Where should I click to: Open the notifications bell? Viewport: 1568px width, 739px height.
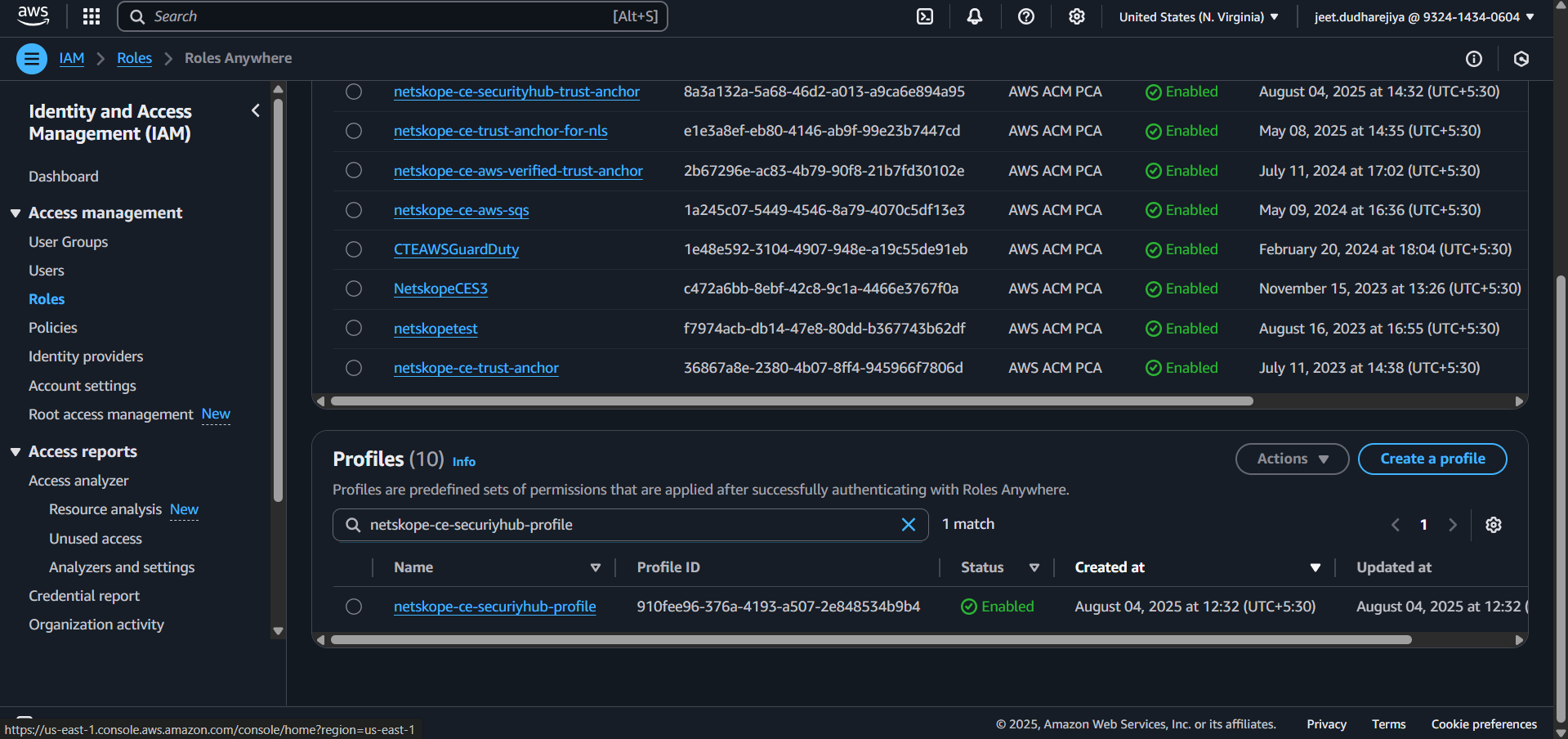pyautogui.click(x=975, y=16)
